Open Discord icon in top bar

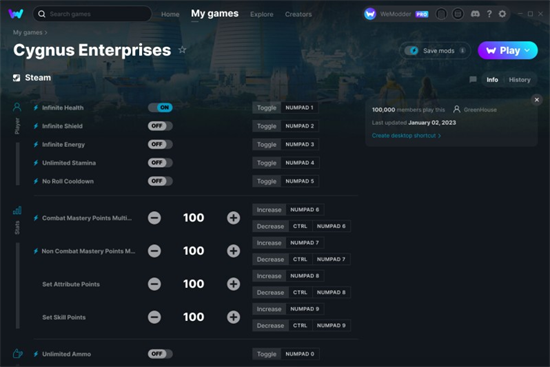[x=475, y=14]
